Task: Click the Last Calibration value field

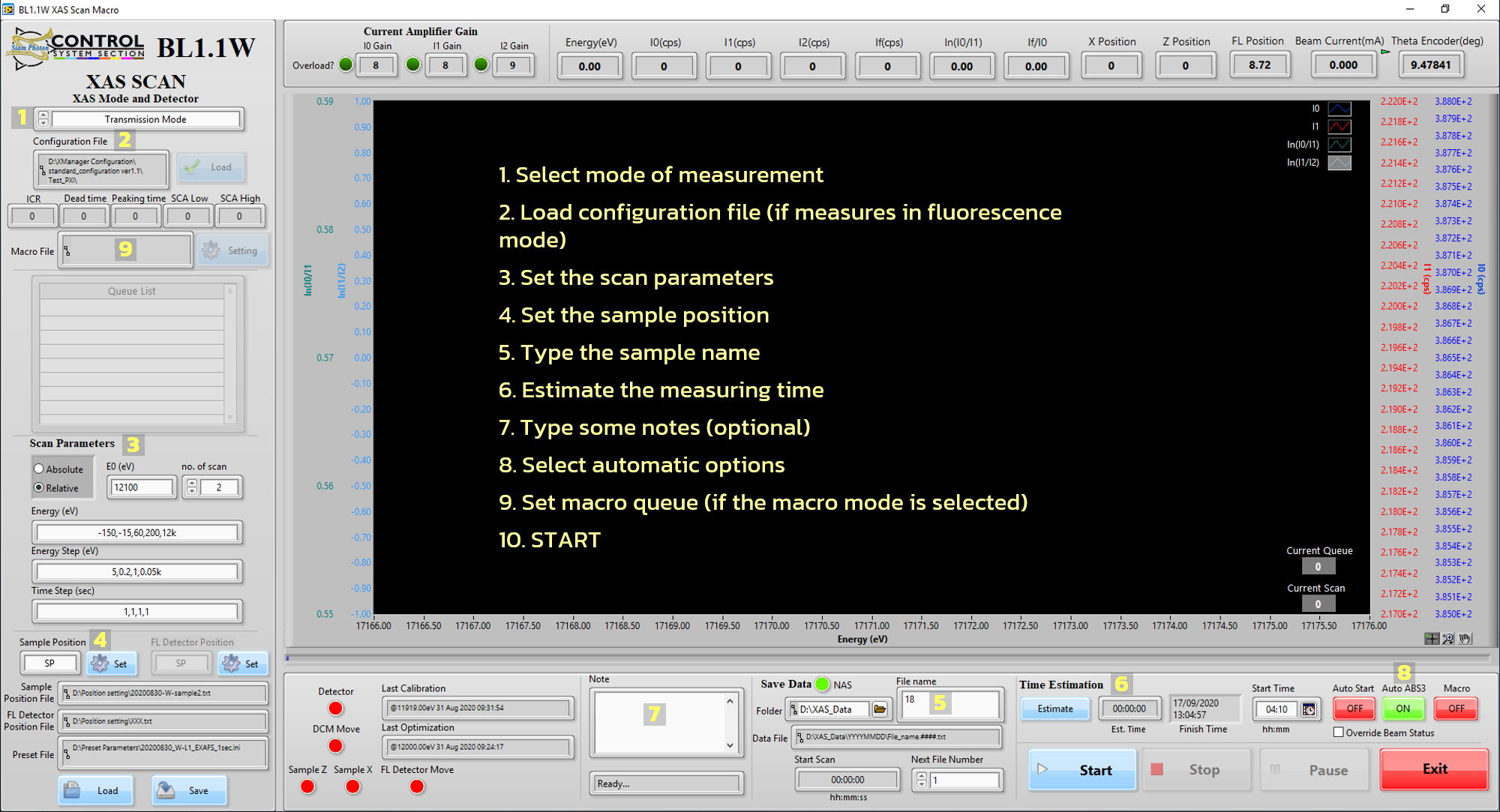Action: [x=478, y=708]
